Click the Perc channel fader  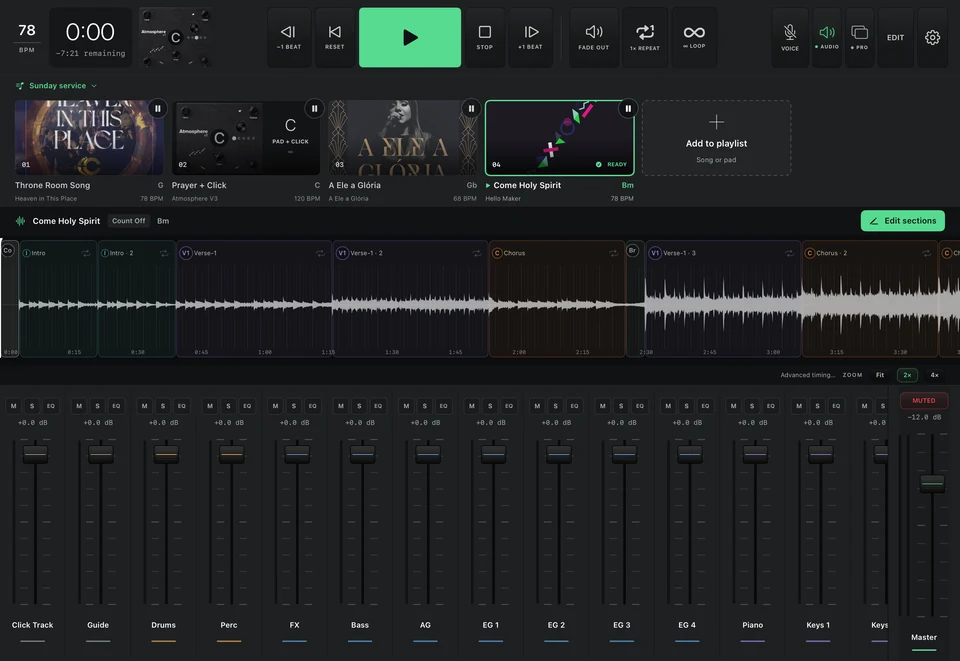231,454
